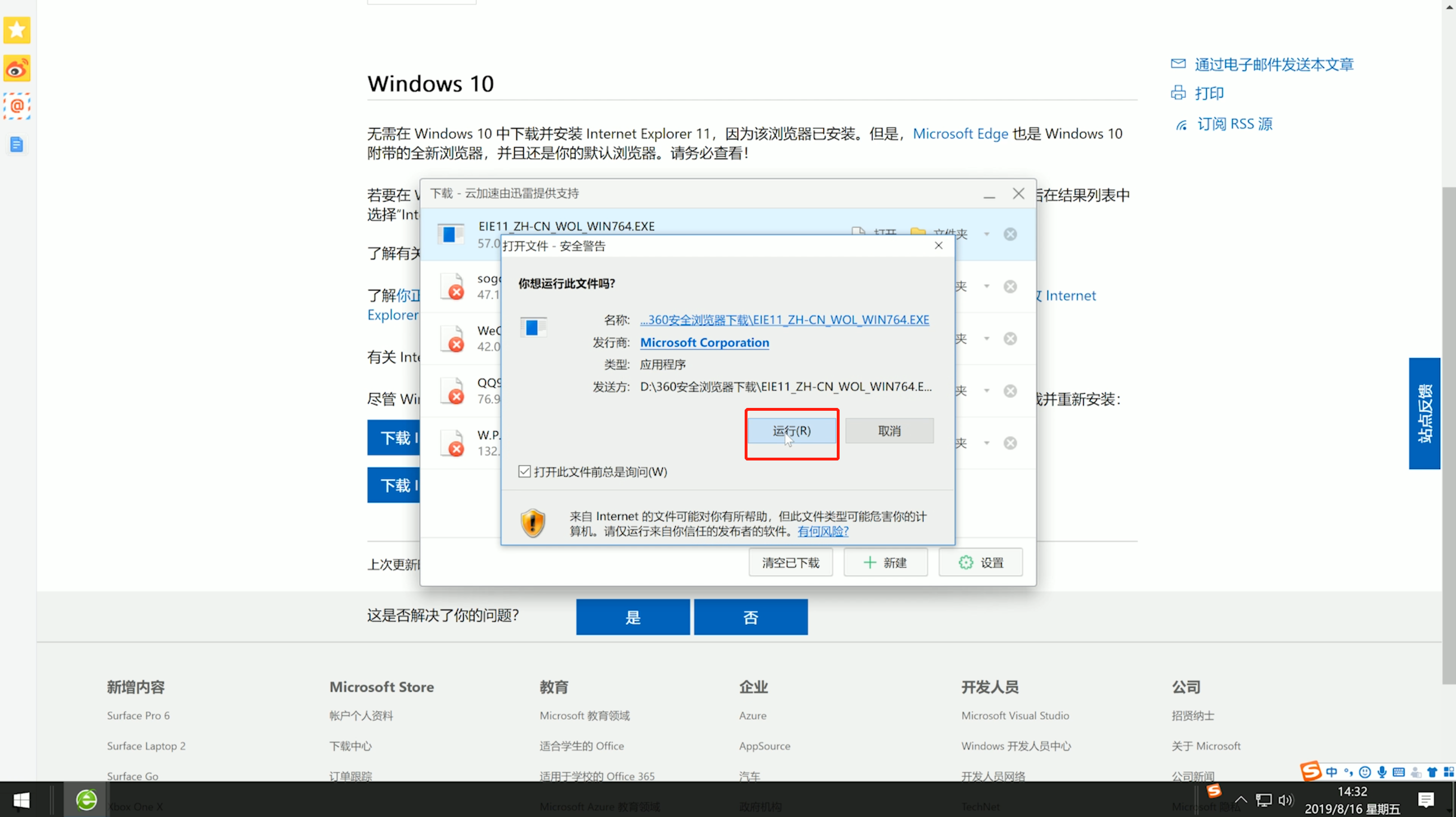
Task: Show hidden system tray icons
Action: [x=1241, y=799]
